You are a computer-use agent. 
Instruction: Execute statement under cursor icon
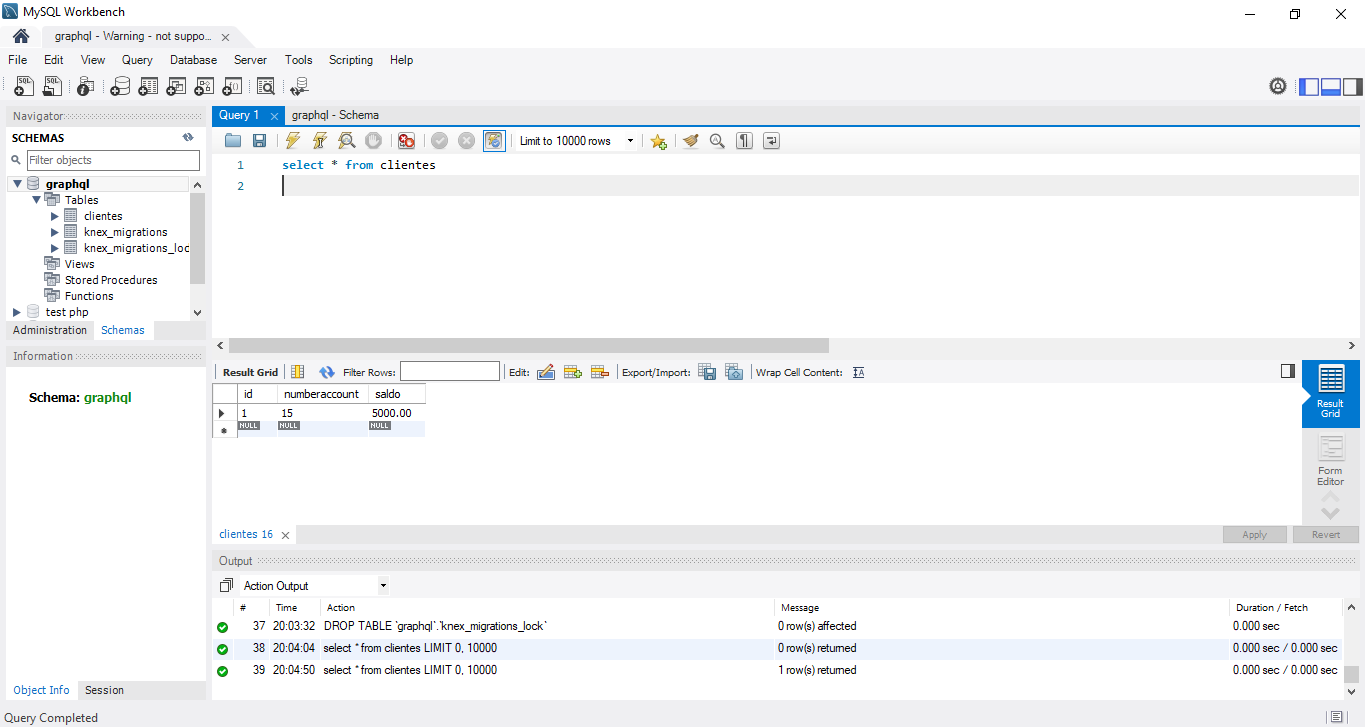319,141
